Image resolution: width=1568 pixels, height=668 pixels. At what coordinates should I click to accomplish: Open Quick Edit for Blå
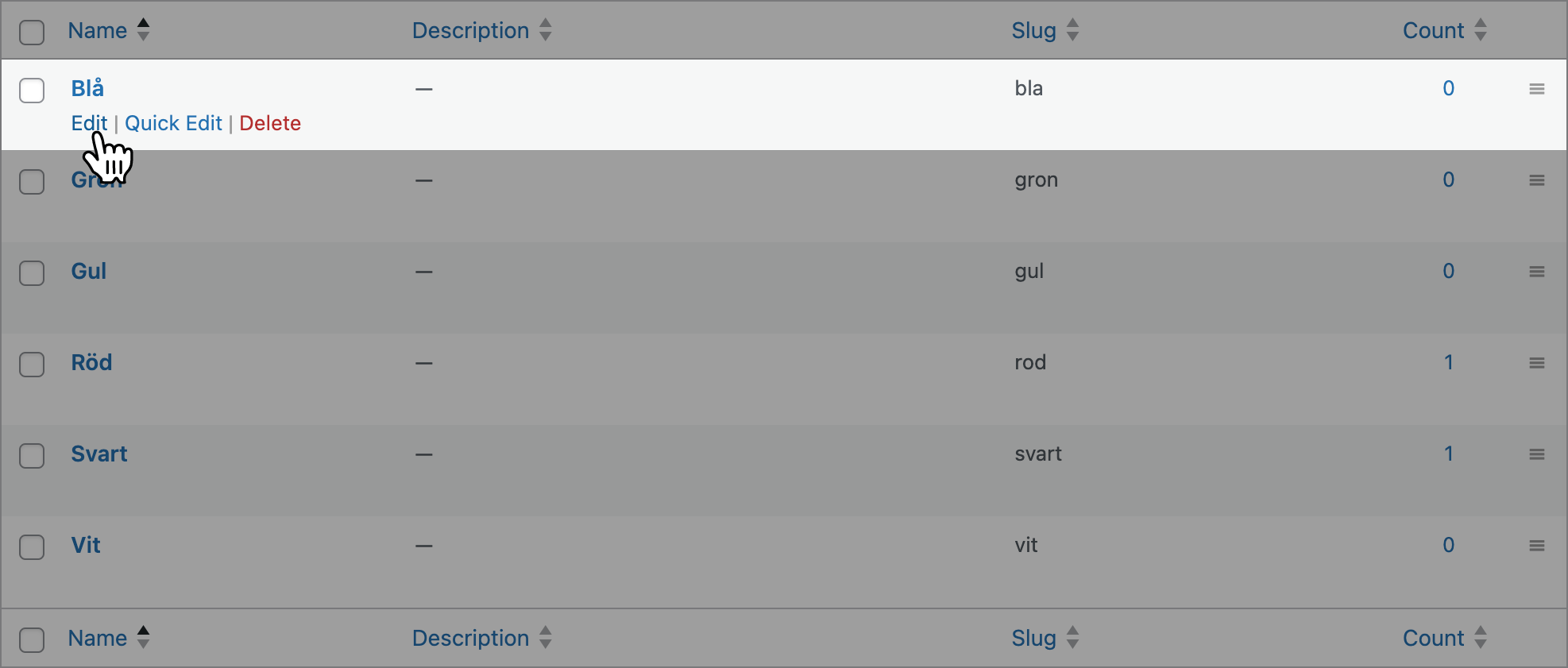pos(173,123)
